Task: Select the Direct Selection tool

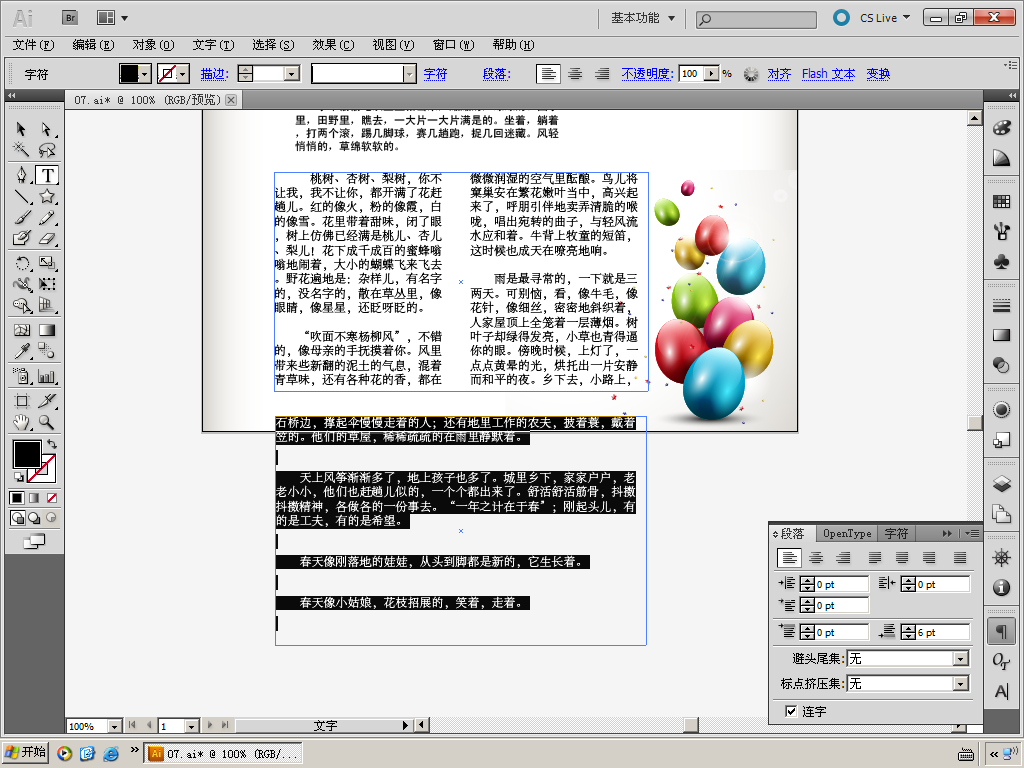Action: pos(46,129)
